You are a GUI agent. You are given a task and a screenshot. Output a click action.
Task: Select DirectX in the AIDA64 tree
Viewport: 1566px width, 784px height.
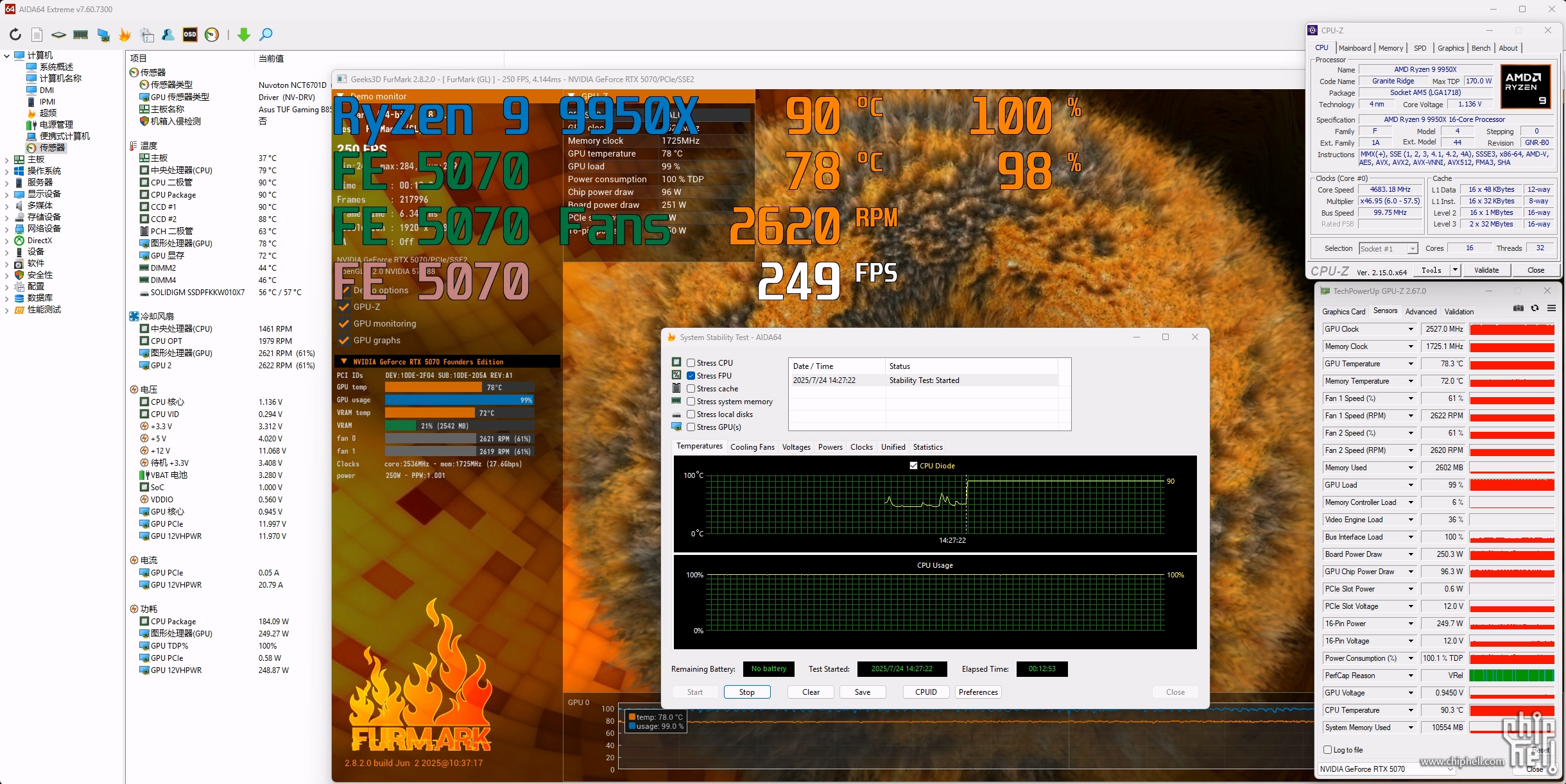click(x=39, y=241)
